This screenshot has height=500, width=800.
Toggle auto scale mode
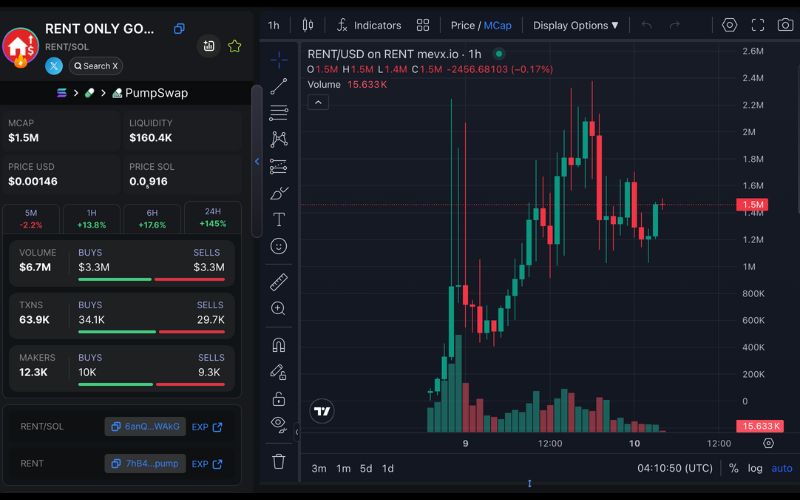coord(782,468)
